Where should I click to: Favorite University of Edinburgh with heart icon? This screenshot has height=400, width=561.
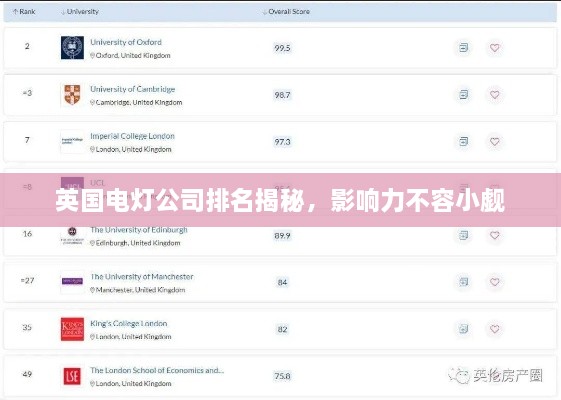tap(494, 235)
